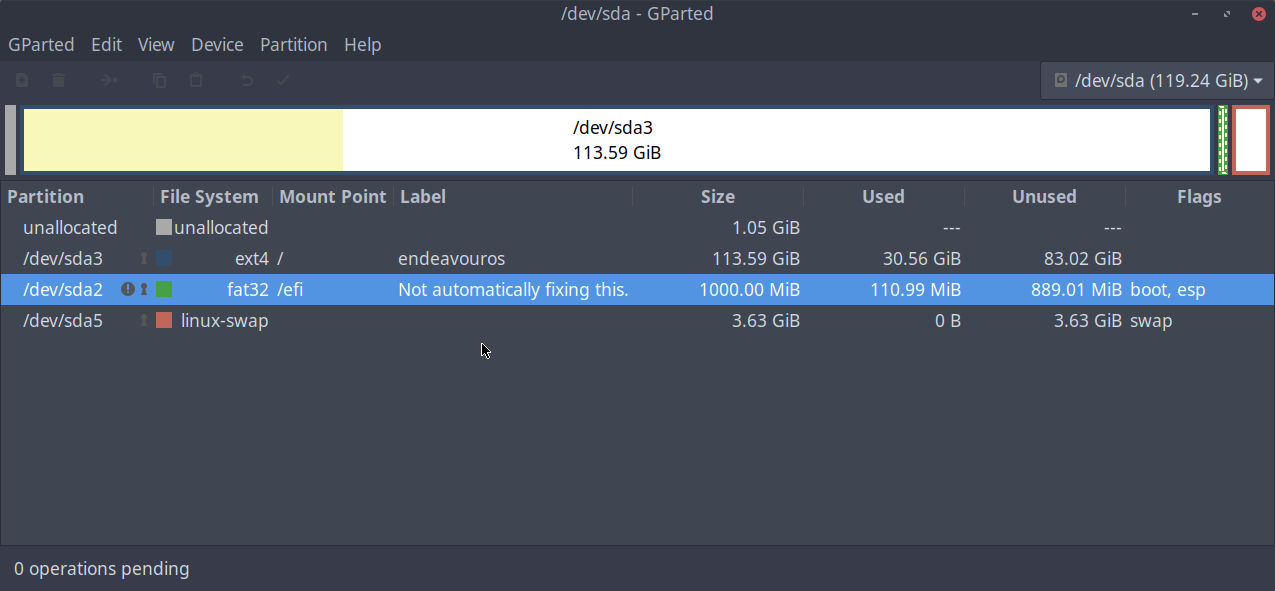Select the unallocated row in partition list
Image resolution: width=1275 pixels, height=591 pixels.
(x=70, y=228)
